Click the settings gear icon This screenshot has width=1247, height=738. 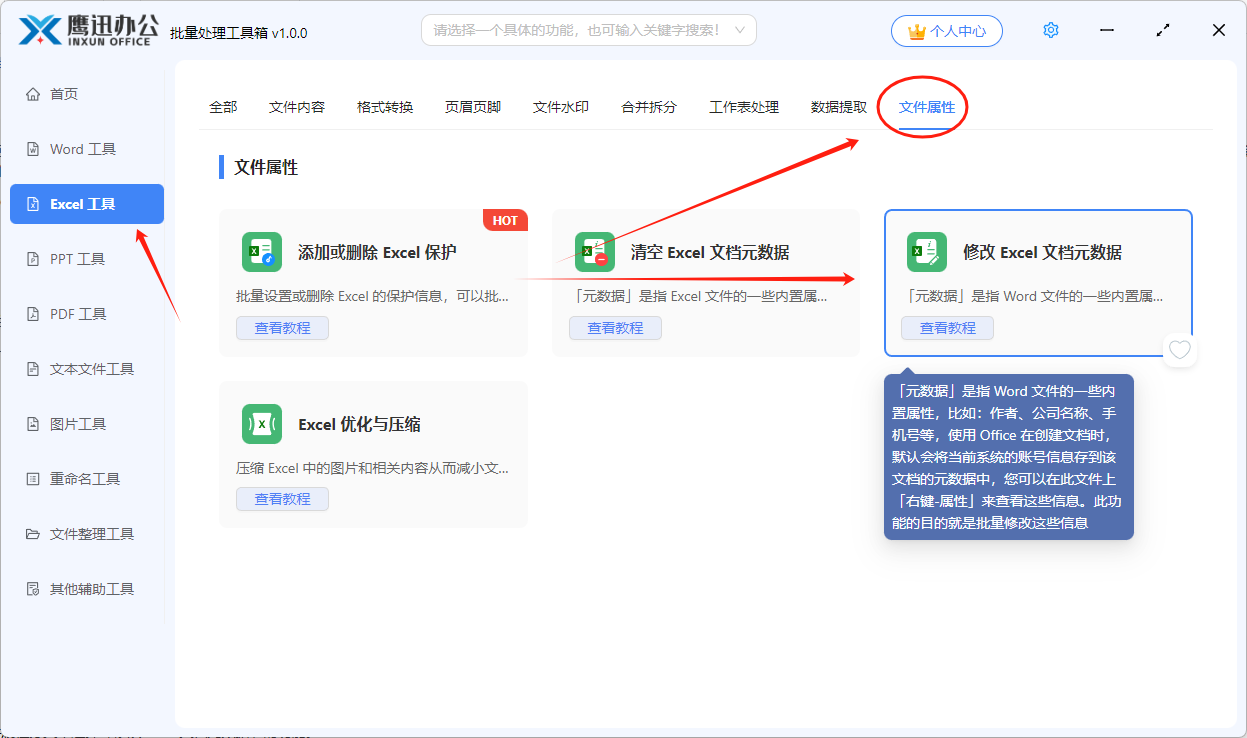(1050, 31)
